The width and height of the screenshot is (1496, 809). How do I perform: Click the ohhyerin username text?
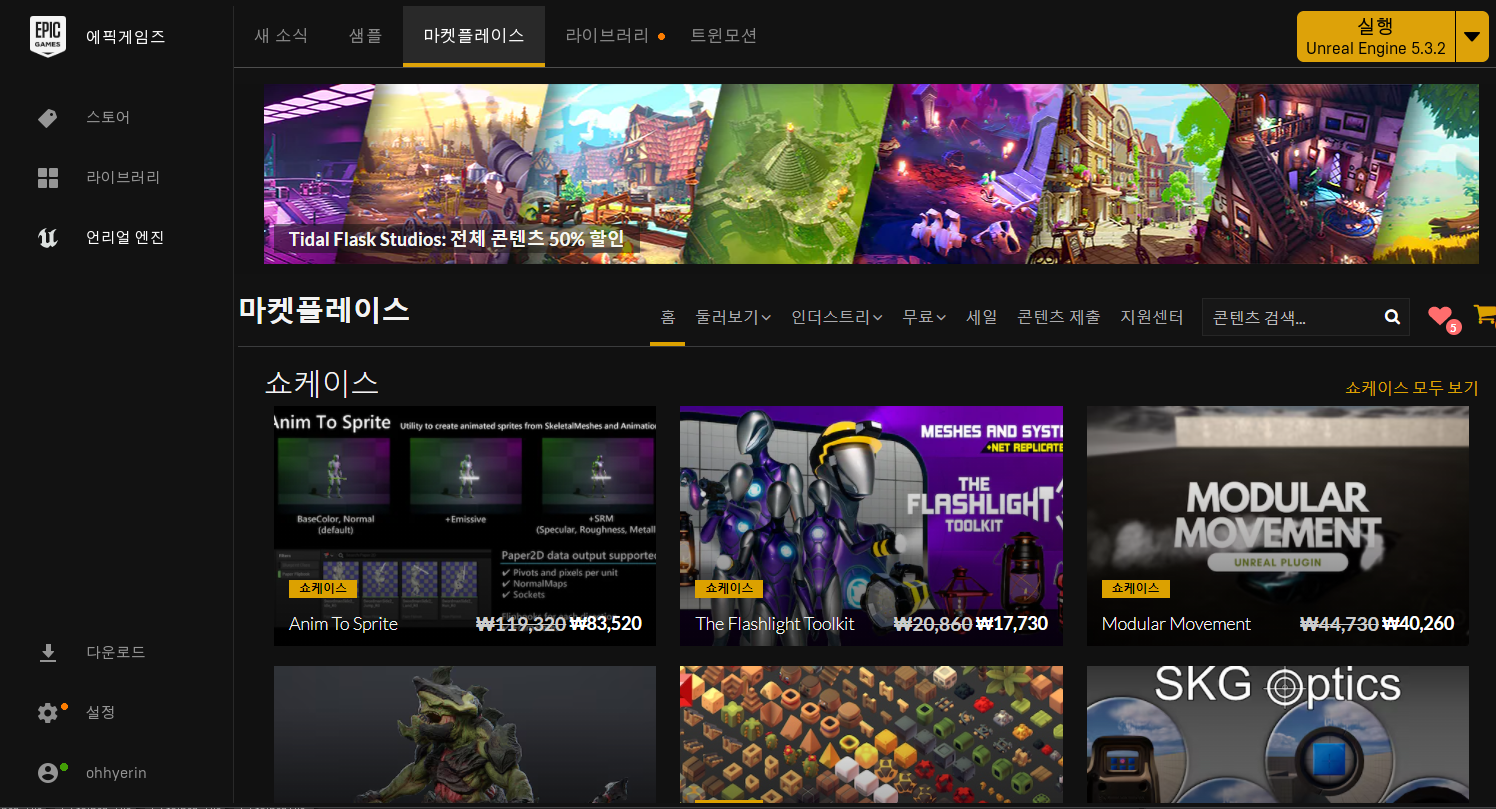coord(117,773)
